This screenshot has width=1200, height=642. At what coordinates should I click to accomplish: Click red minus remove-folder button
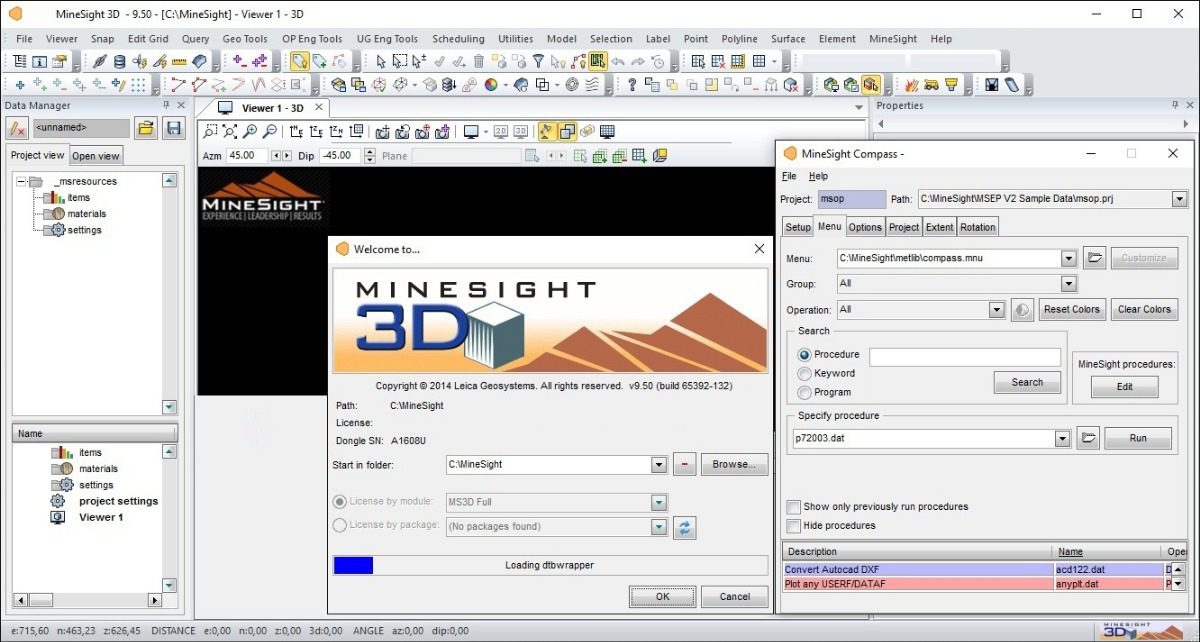[x=685, y=465]
